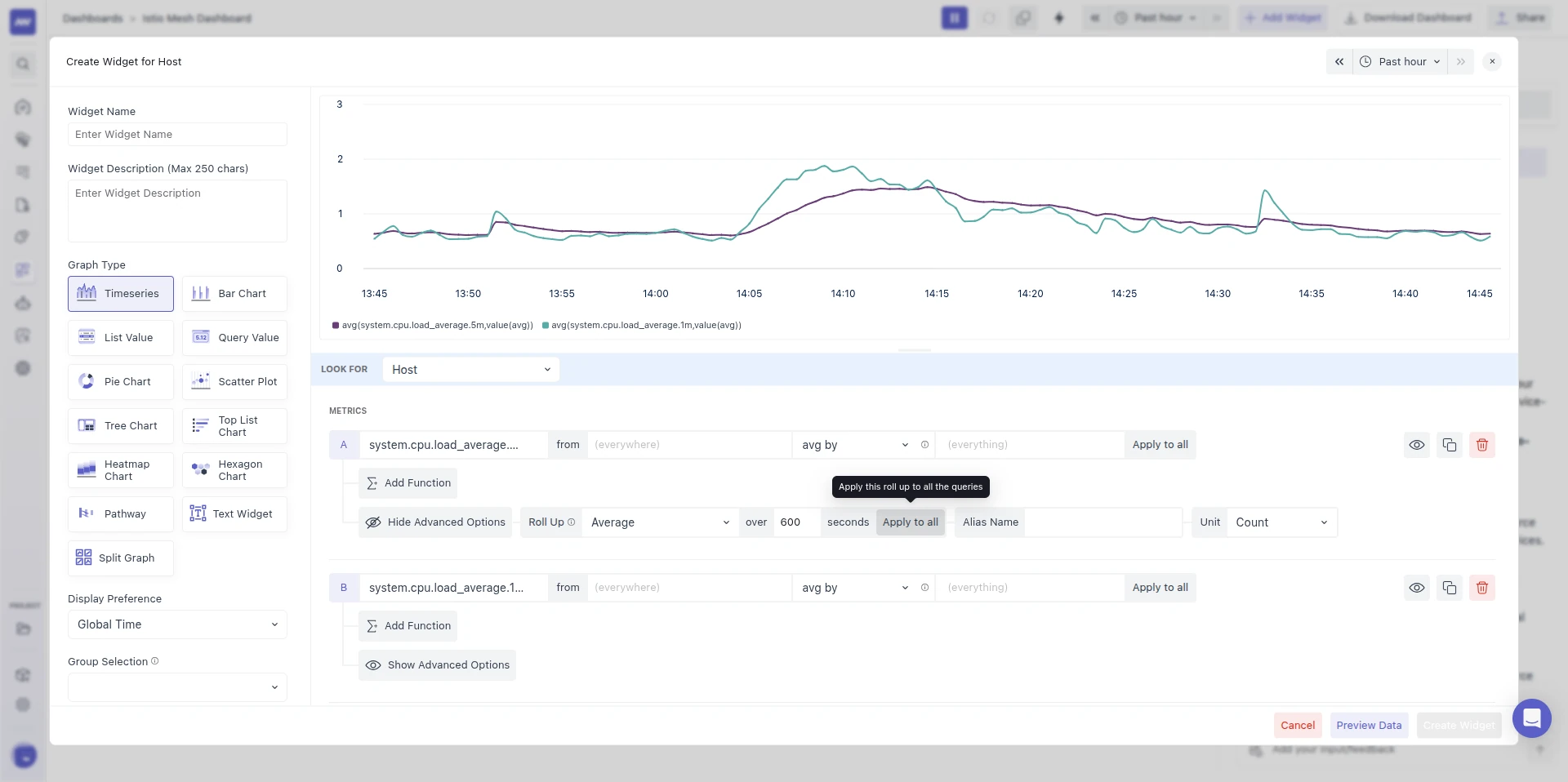The image size is (1568, 782).
Task: Open the Group Selection dropdown
Action: tap(177, 687)
